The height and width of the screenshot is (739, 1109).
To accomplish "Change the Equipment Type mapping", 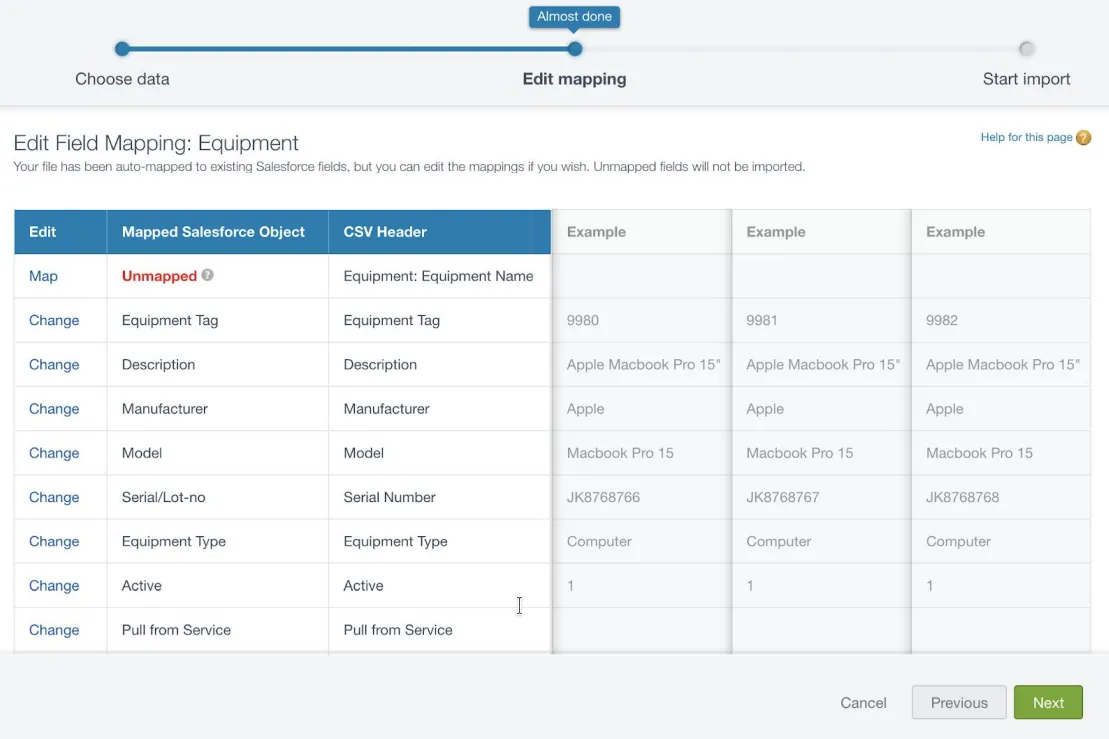I will click(x=54, y=541).
